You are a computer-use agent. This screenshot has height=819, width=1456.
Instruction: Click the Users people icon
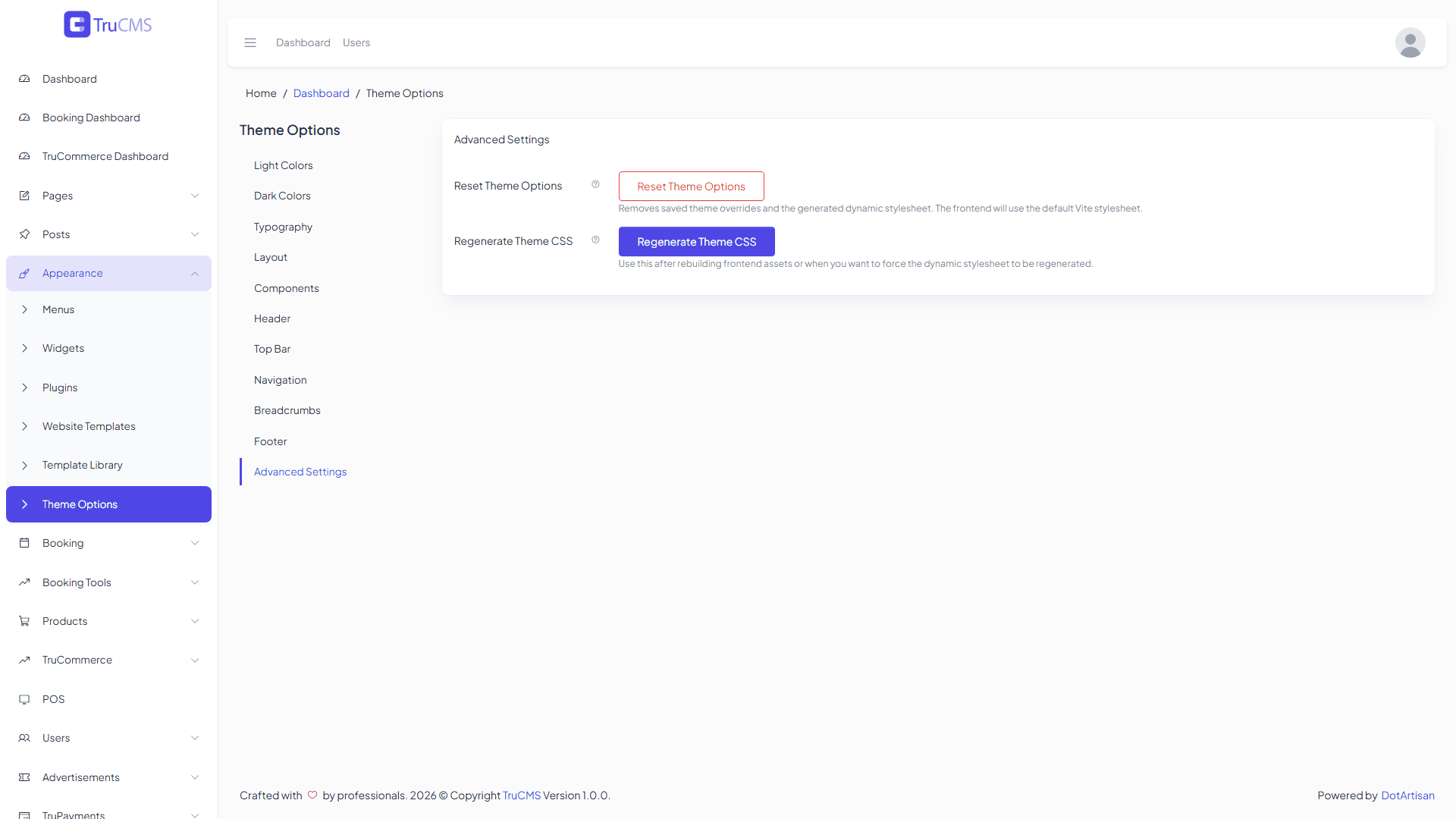[x=24, y=738]
